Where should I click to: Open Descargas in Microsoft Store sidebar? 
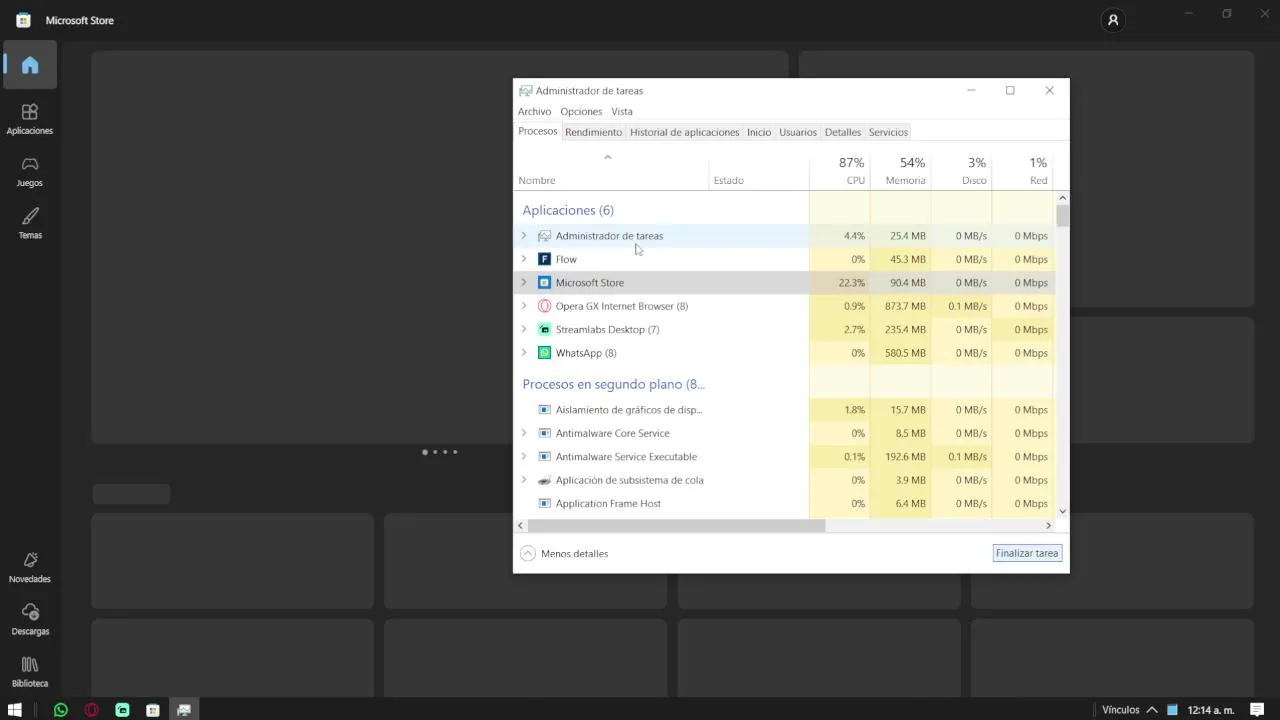(30, 619)
